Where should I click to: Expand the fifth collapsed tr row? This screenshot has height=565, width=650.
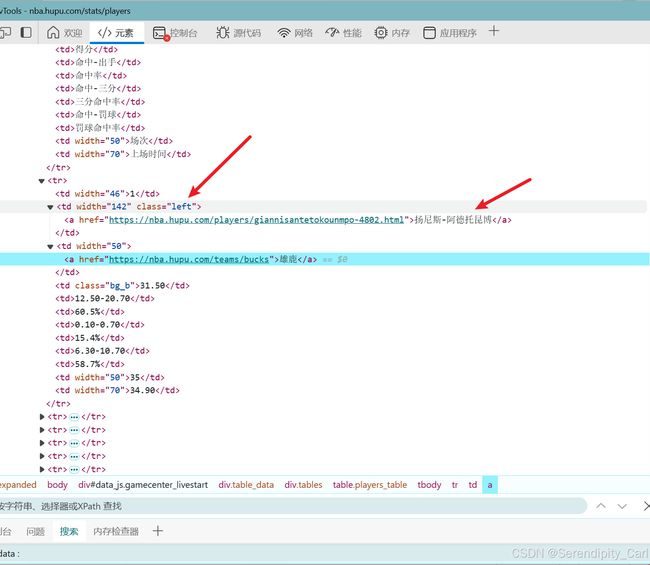pos(42,469)
